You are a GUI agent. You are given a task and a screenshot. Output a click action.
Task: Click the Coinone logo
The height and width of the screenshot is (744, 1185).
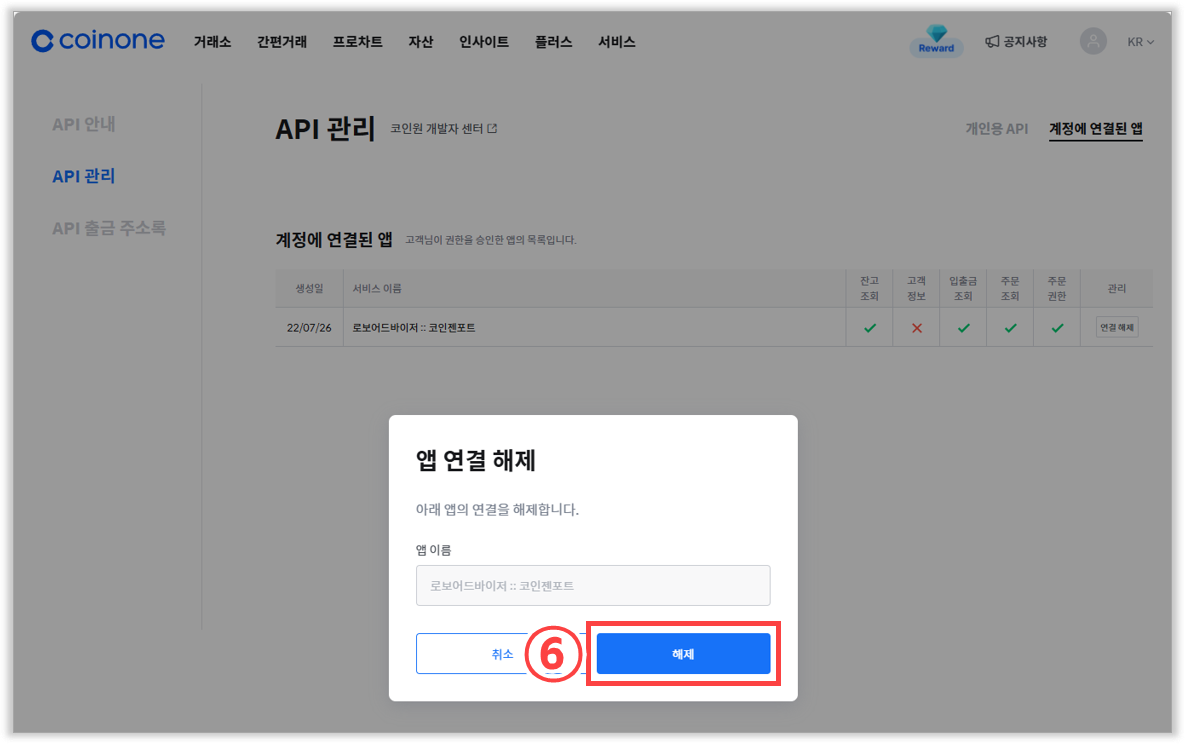100,41
